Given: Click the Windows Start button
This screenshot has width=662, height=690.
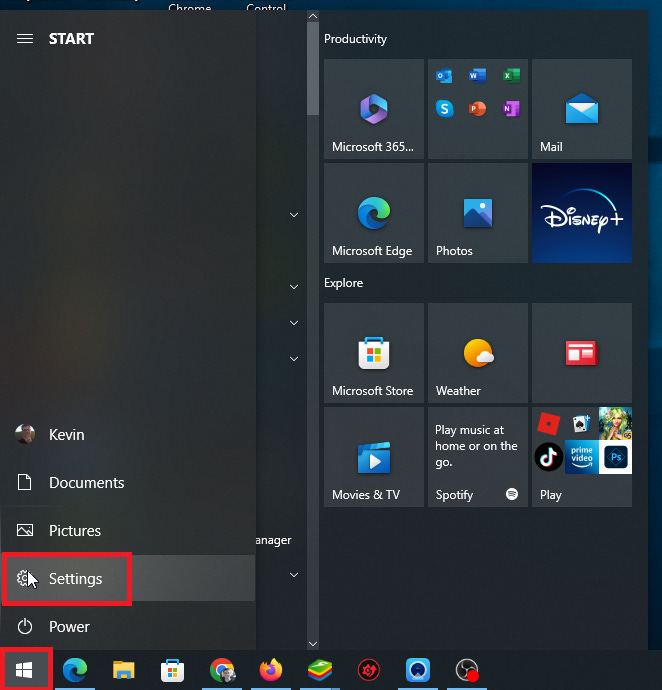Looking at the screenshot, I should [24, 670].
